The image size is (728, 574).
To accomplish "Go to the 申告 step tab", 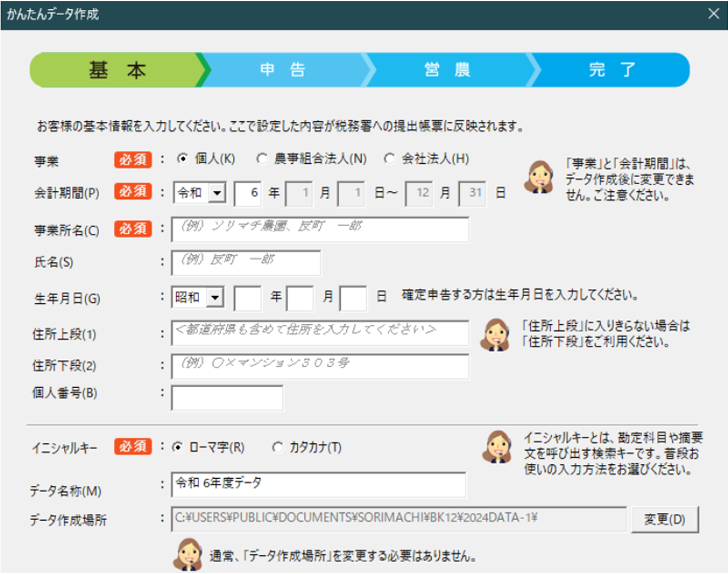I will [x=283, y=70].
